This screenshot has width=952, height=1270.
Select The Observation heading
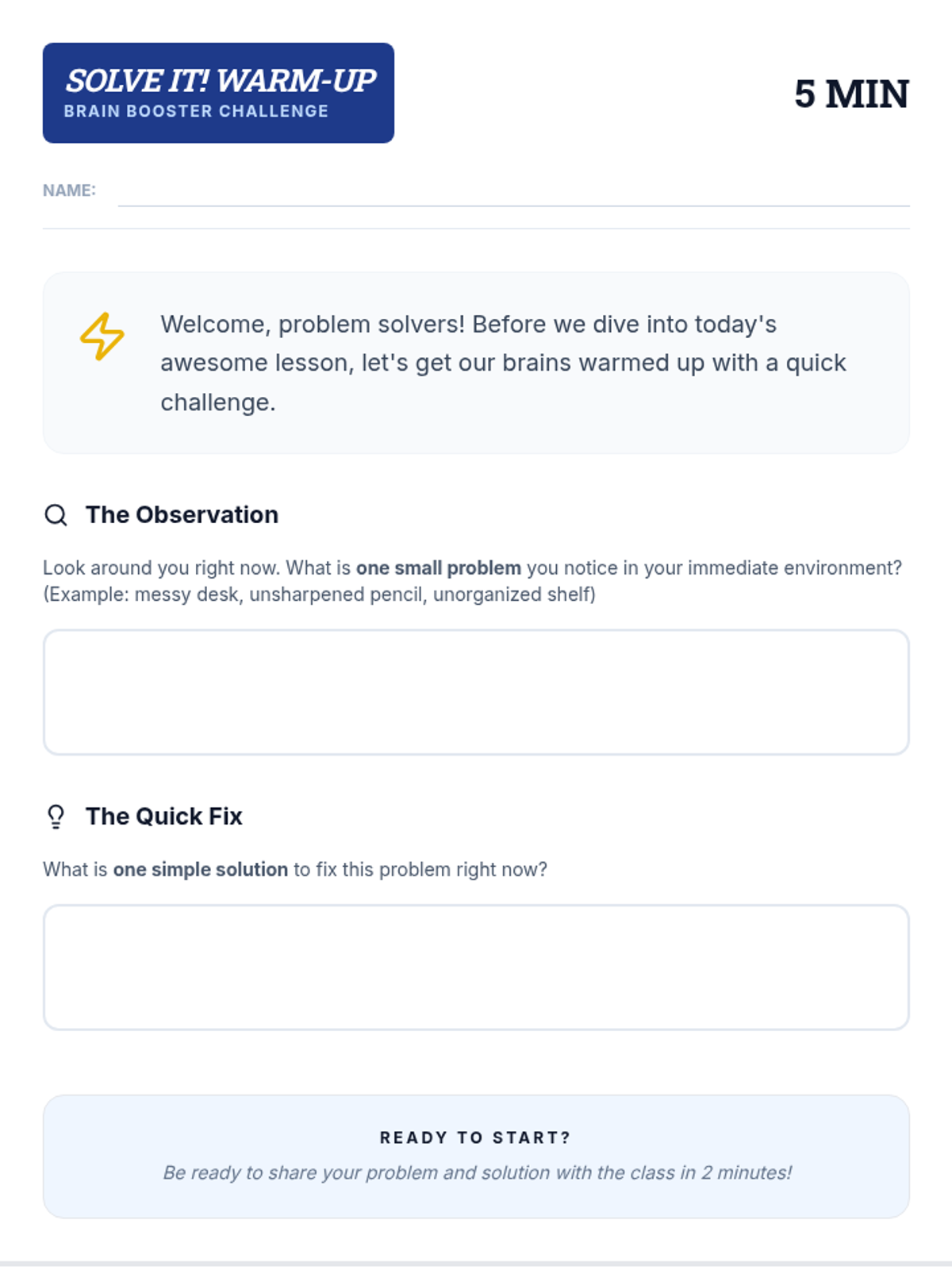pyautogui.click(x=182, y=515)
